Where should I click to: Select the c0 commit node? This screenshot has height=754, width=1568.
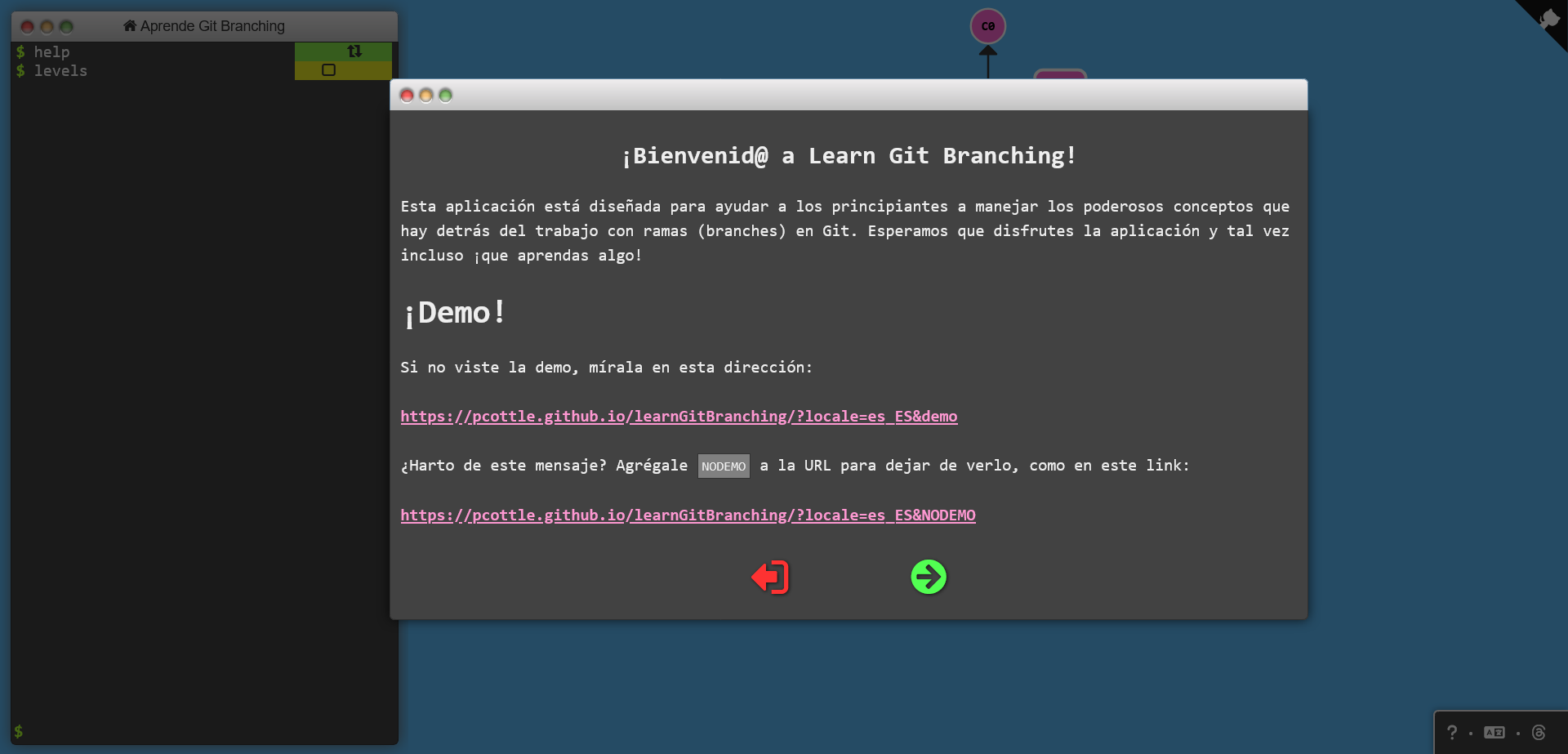point(988,25)
